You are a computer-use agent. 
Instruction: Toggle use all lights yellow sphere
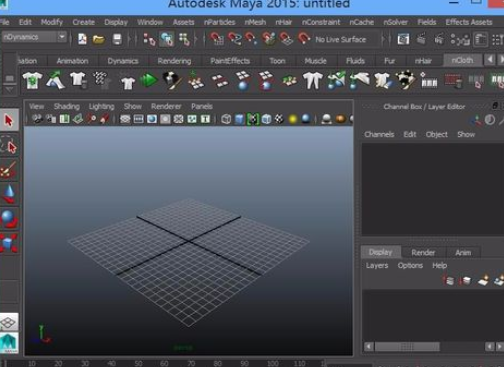click(x=293, y=119)
